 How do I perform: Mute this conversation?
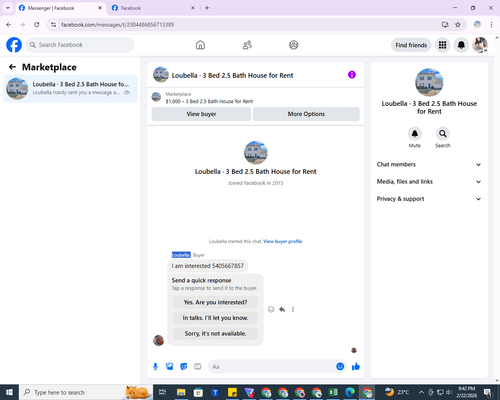coord(415,134)
